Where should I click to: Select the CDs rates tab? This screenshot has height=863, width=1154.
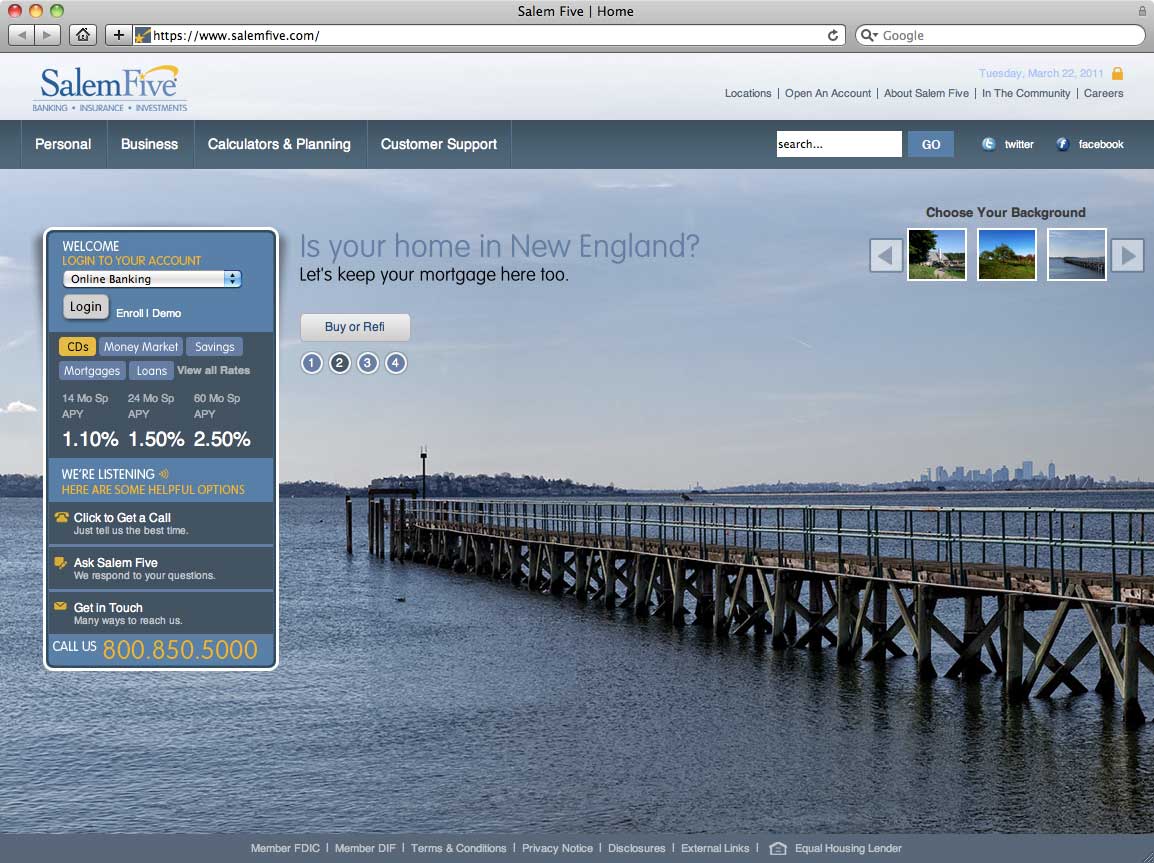click(77, 347)
